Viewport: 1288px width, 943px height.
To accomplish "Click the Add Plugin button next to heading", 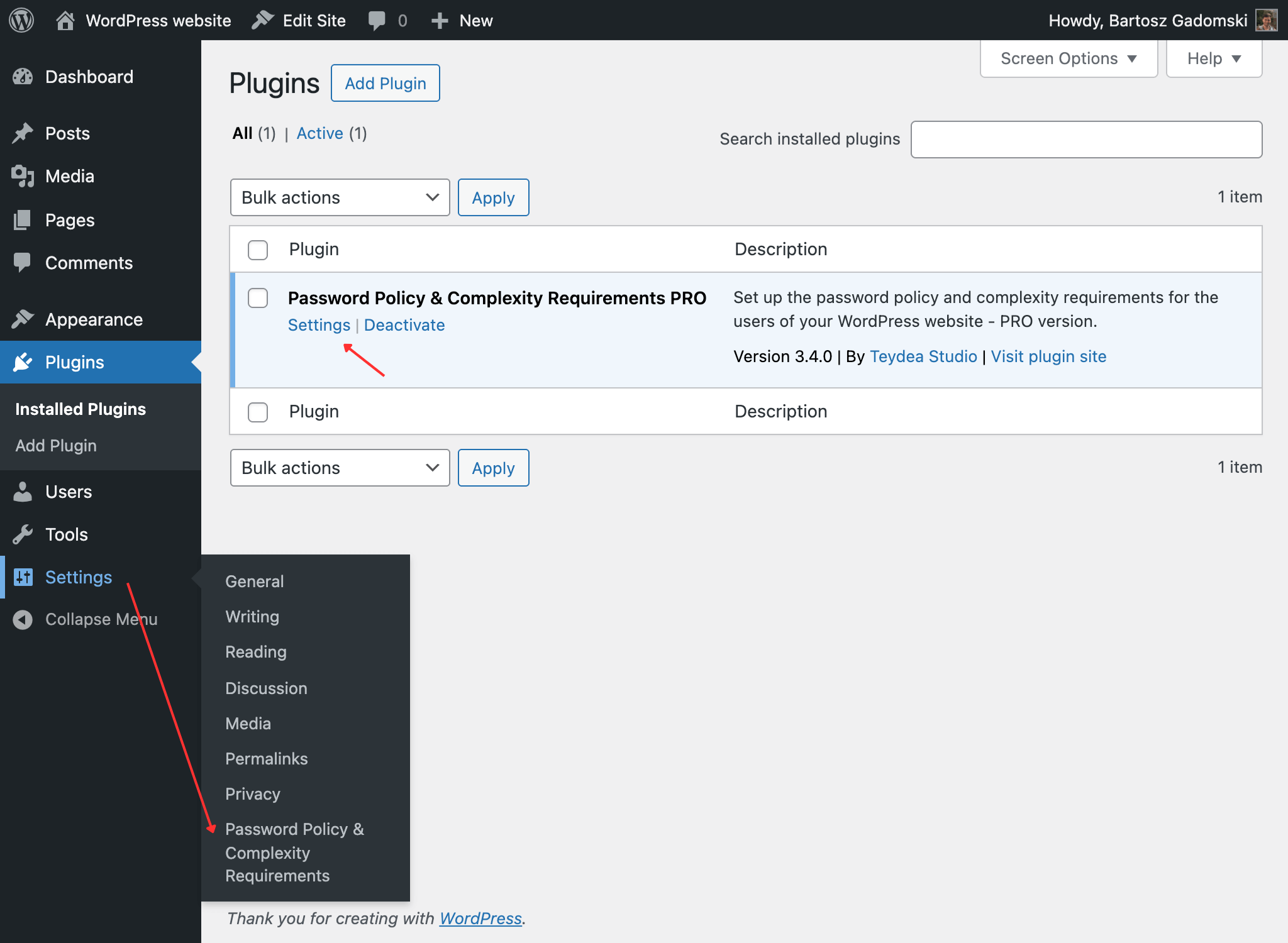I will (385, 83).
